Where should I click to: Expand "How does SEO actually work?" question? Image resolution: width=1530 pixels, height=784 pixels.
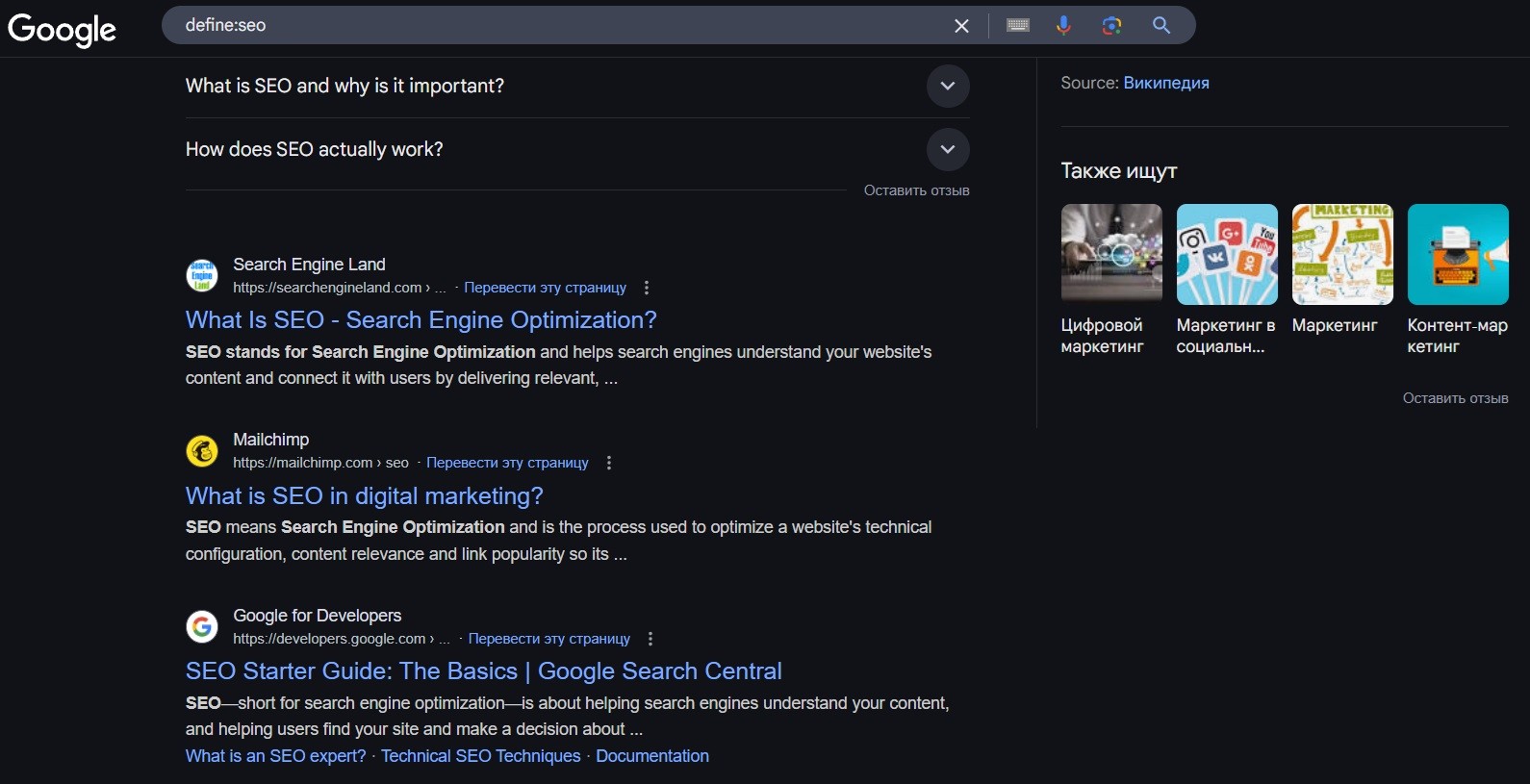pyautogui.click(x=947, y=149)
